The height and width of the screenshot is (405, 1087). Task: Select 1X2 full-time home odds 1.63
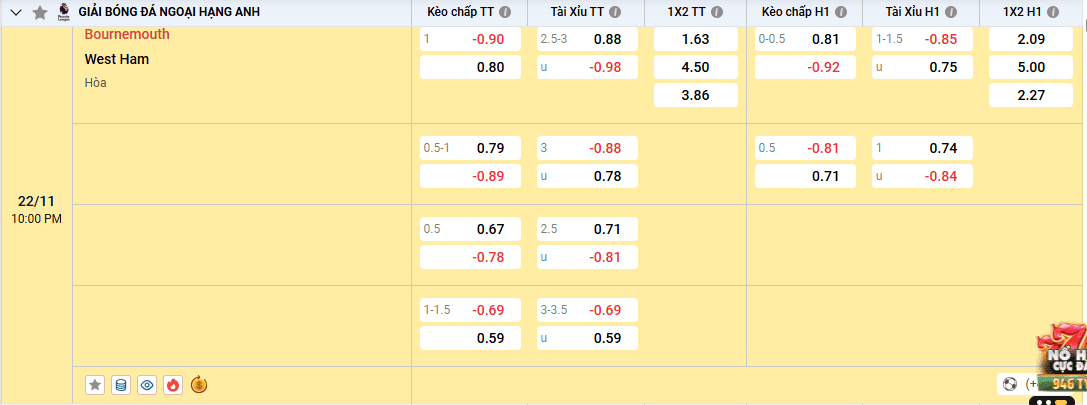tap(695, 40)
